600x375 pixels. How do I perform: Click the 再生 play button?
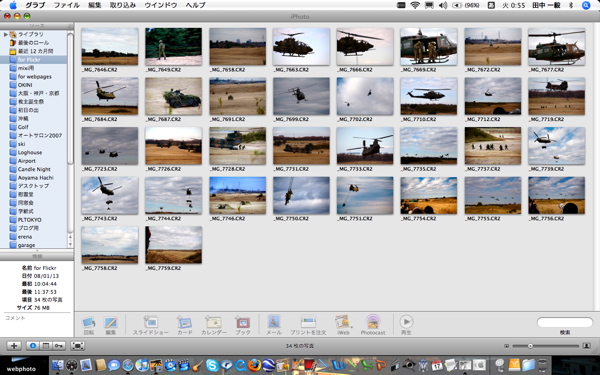tap(406, 321)
